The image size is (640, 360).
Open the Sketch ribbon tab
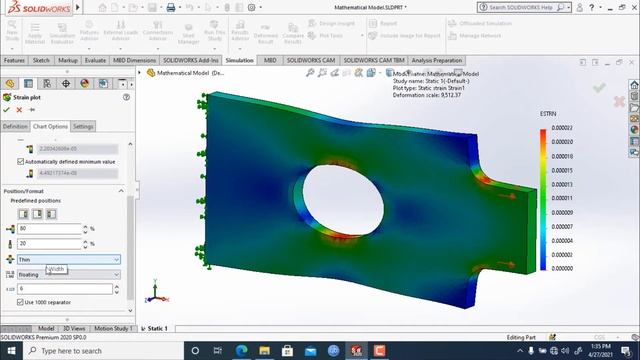(41, 60)
